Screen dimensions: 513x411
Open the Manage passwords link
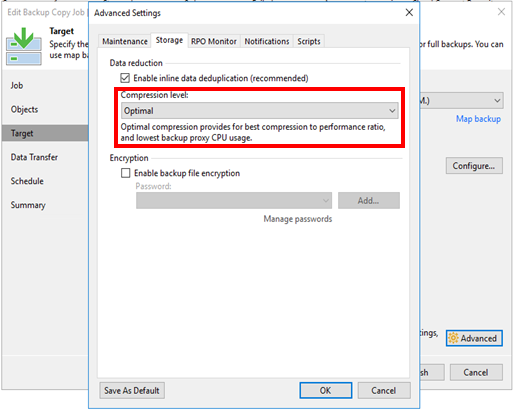point(298,219)
